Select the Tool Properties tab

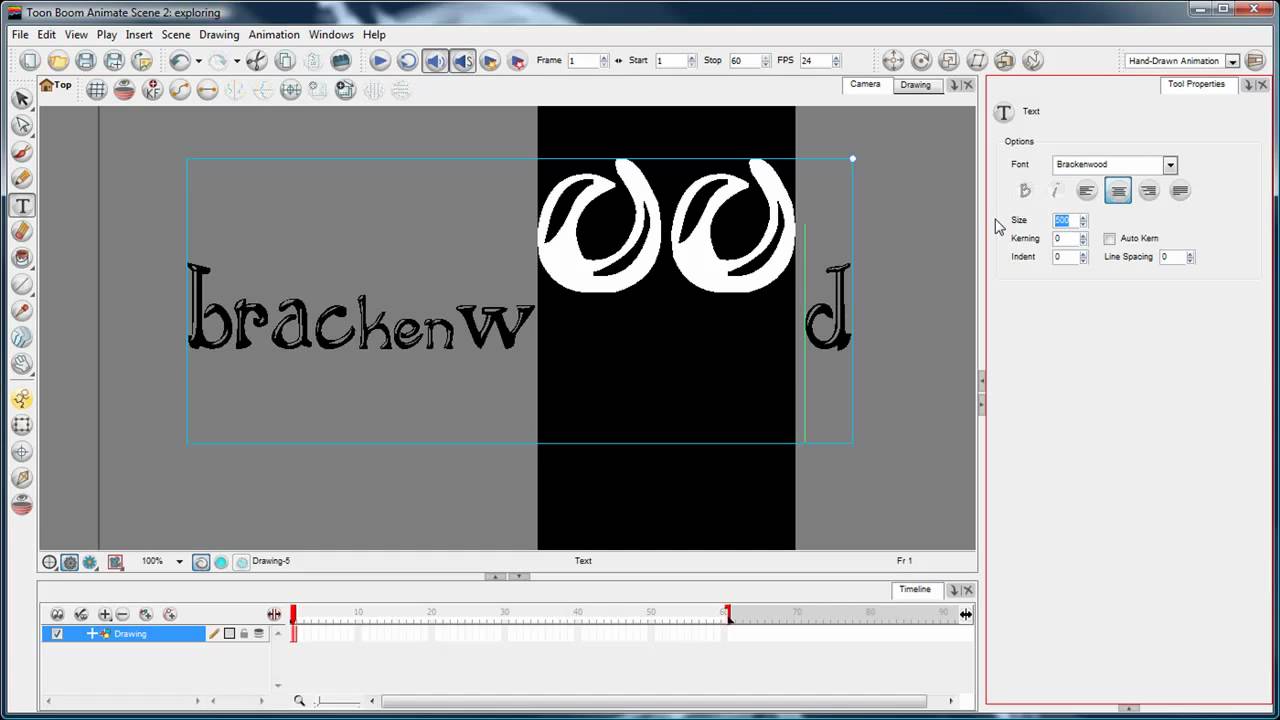pos(1196,84)
